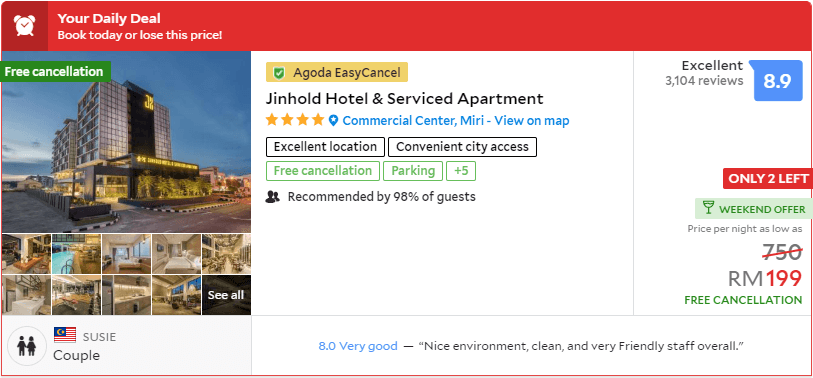Open Jinhold Hotel & Serviced Apartment title
The height and width of the screenshot is (378, 813).
click(404, 99)
